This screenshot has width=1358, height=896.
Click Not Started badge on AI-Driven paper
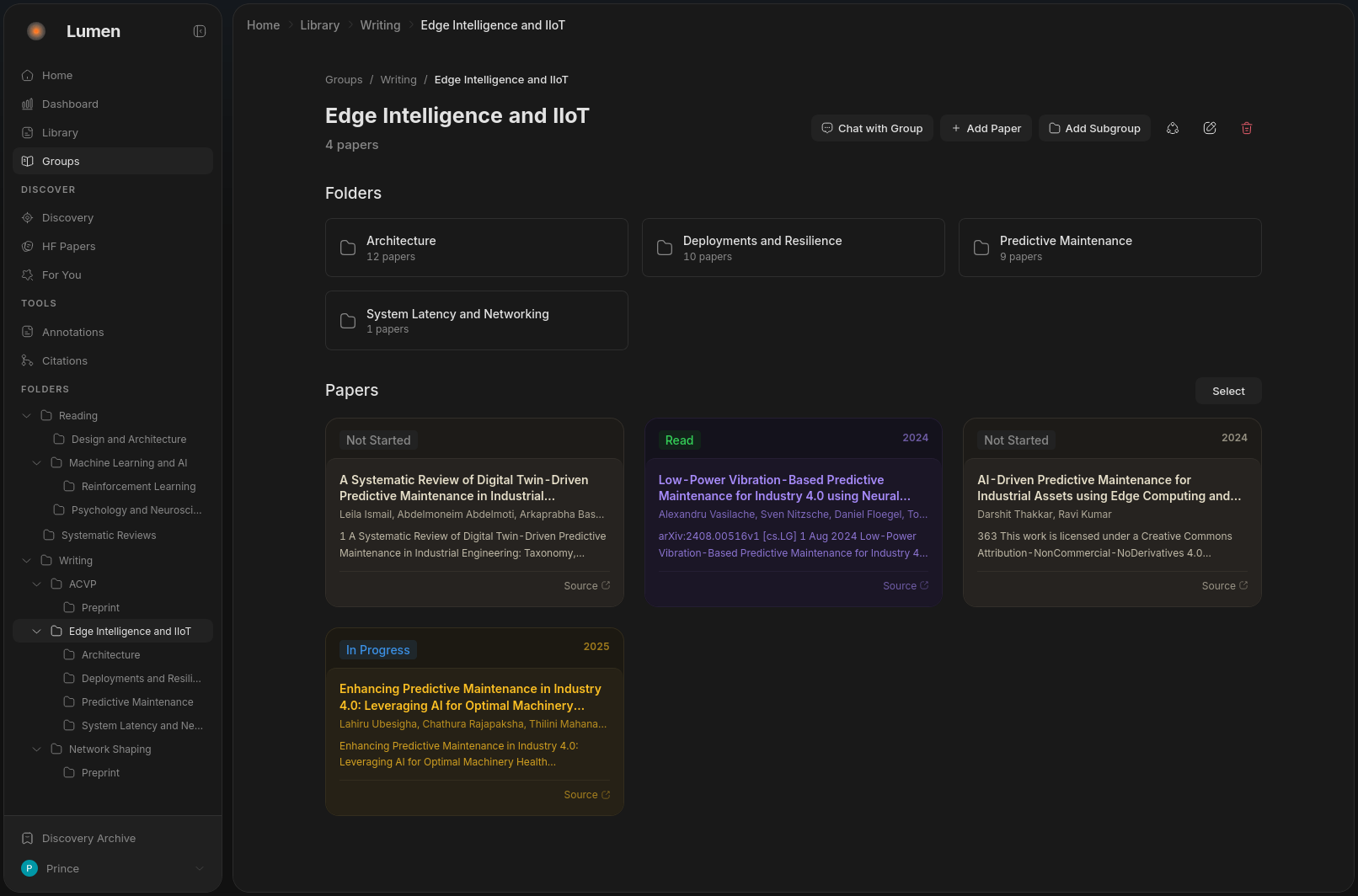point(1016,440)
